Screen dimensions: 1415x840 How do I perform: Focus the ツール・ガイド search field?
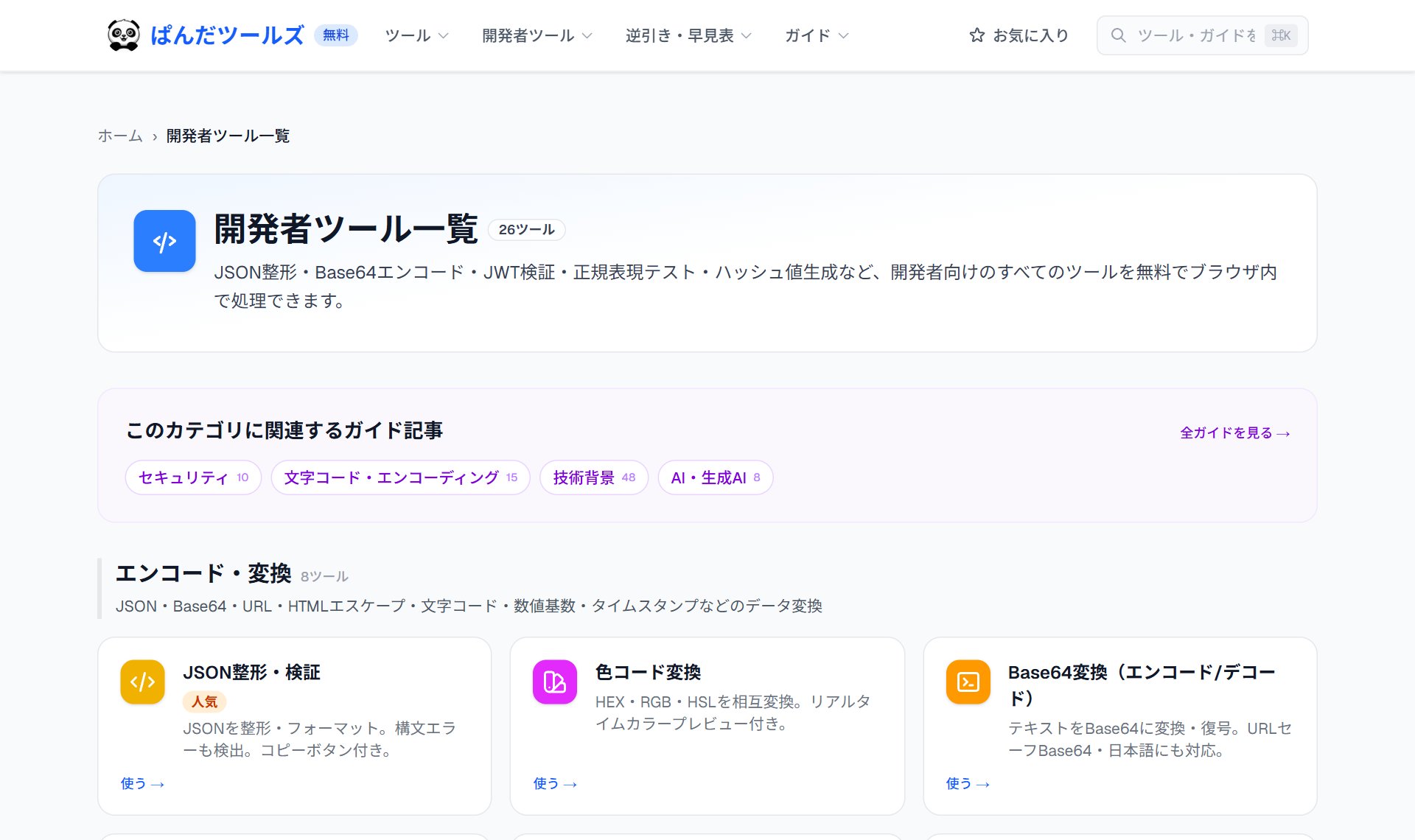click(1202, 35)
